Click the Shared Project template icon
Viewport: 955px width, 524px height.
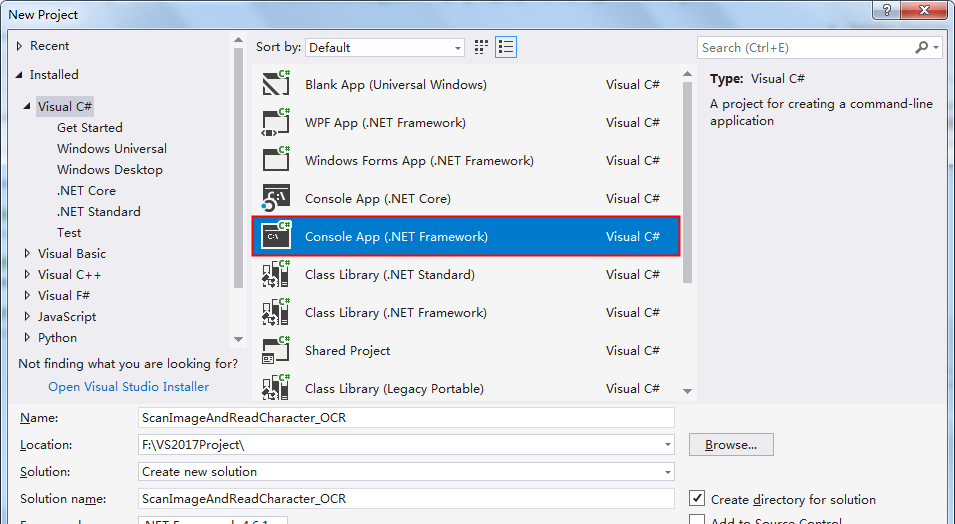pos(276,350)
